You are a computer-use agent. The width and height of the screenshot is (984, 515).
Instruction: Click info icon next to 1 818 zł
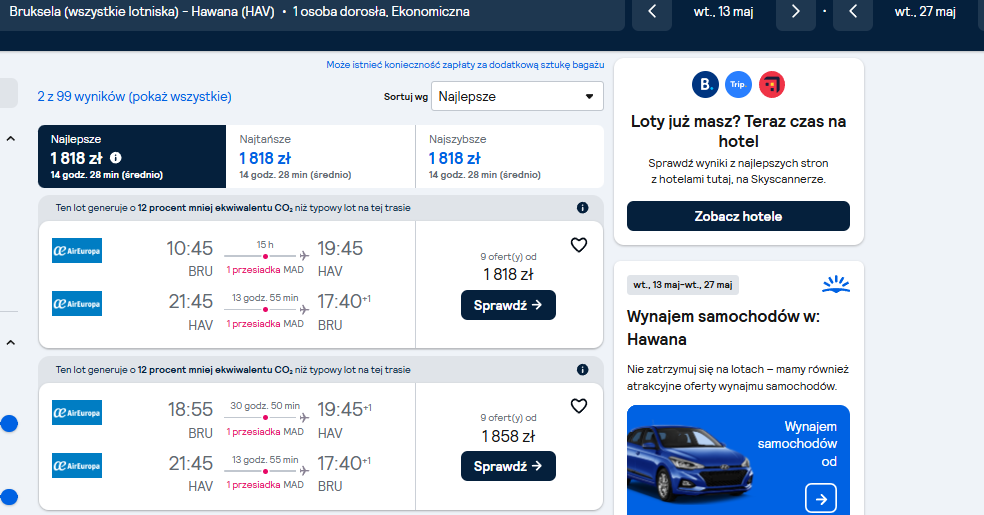[115, 158]
